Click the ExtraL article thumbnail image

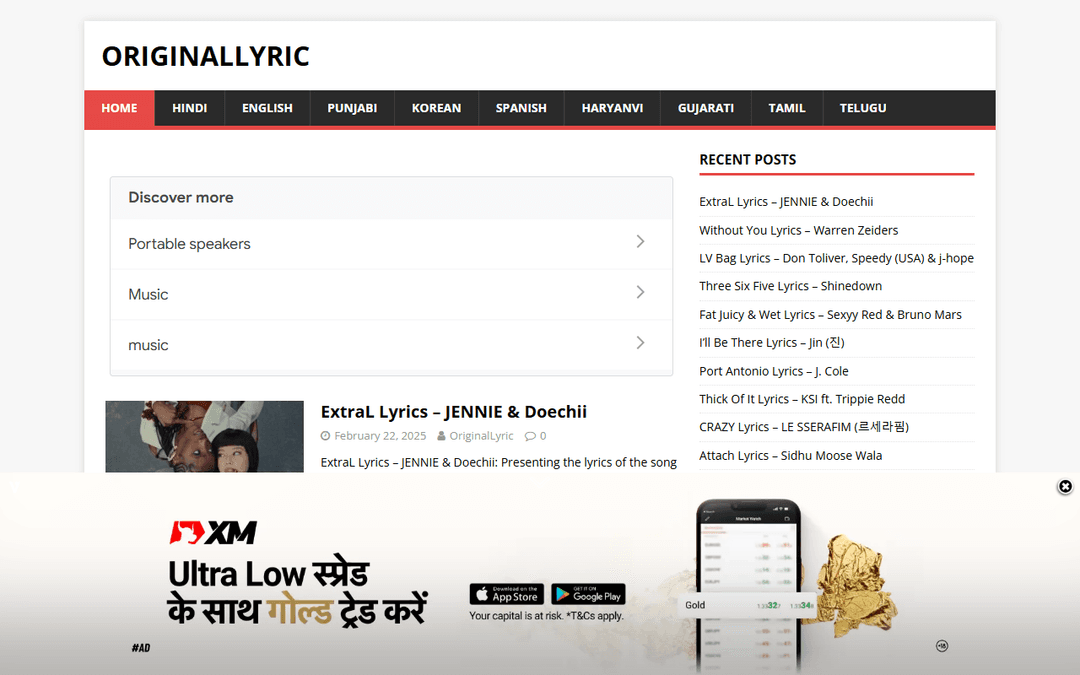[205, 437]
